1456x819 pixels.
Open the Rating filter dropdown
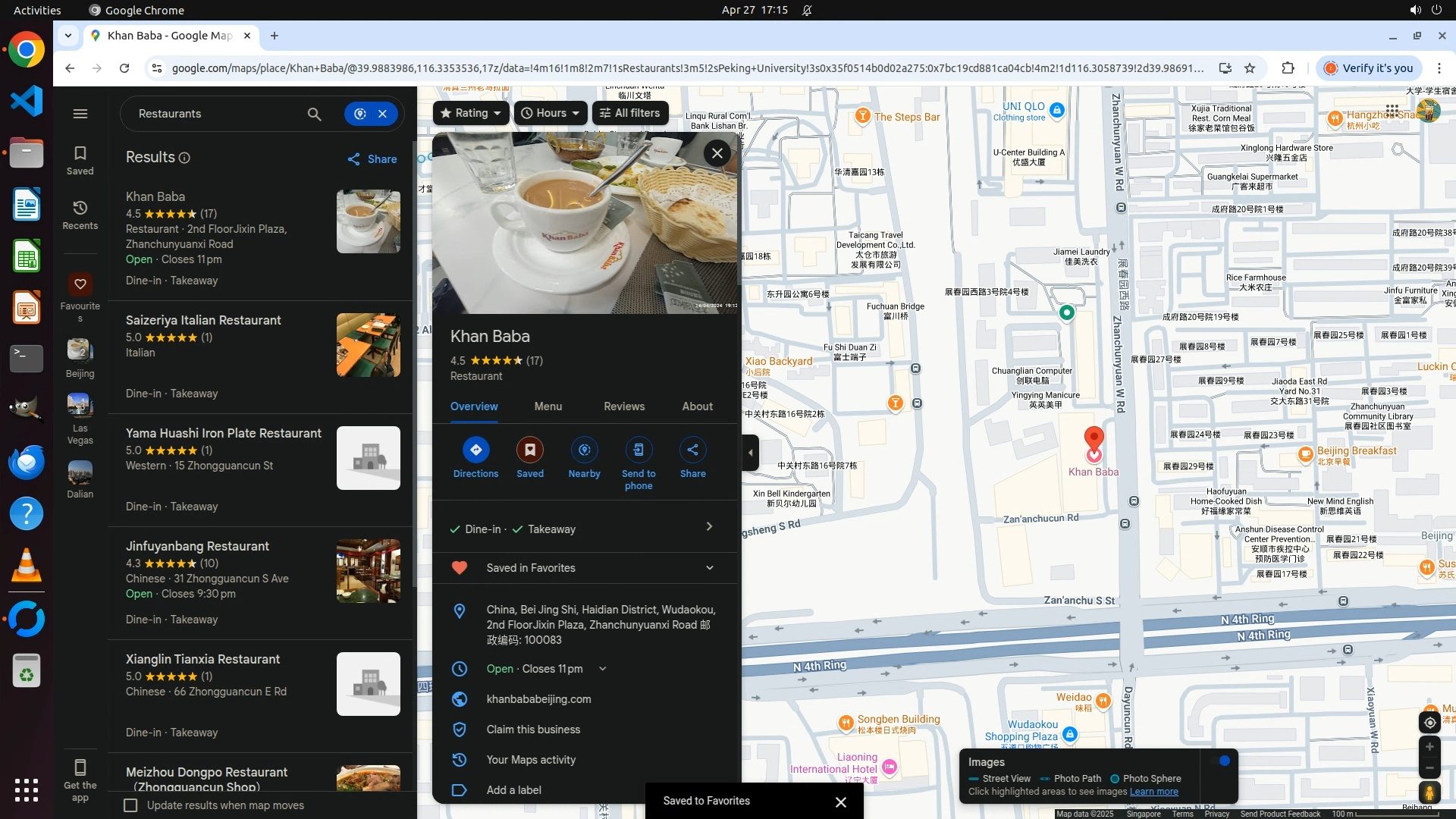[470, 113]
